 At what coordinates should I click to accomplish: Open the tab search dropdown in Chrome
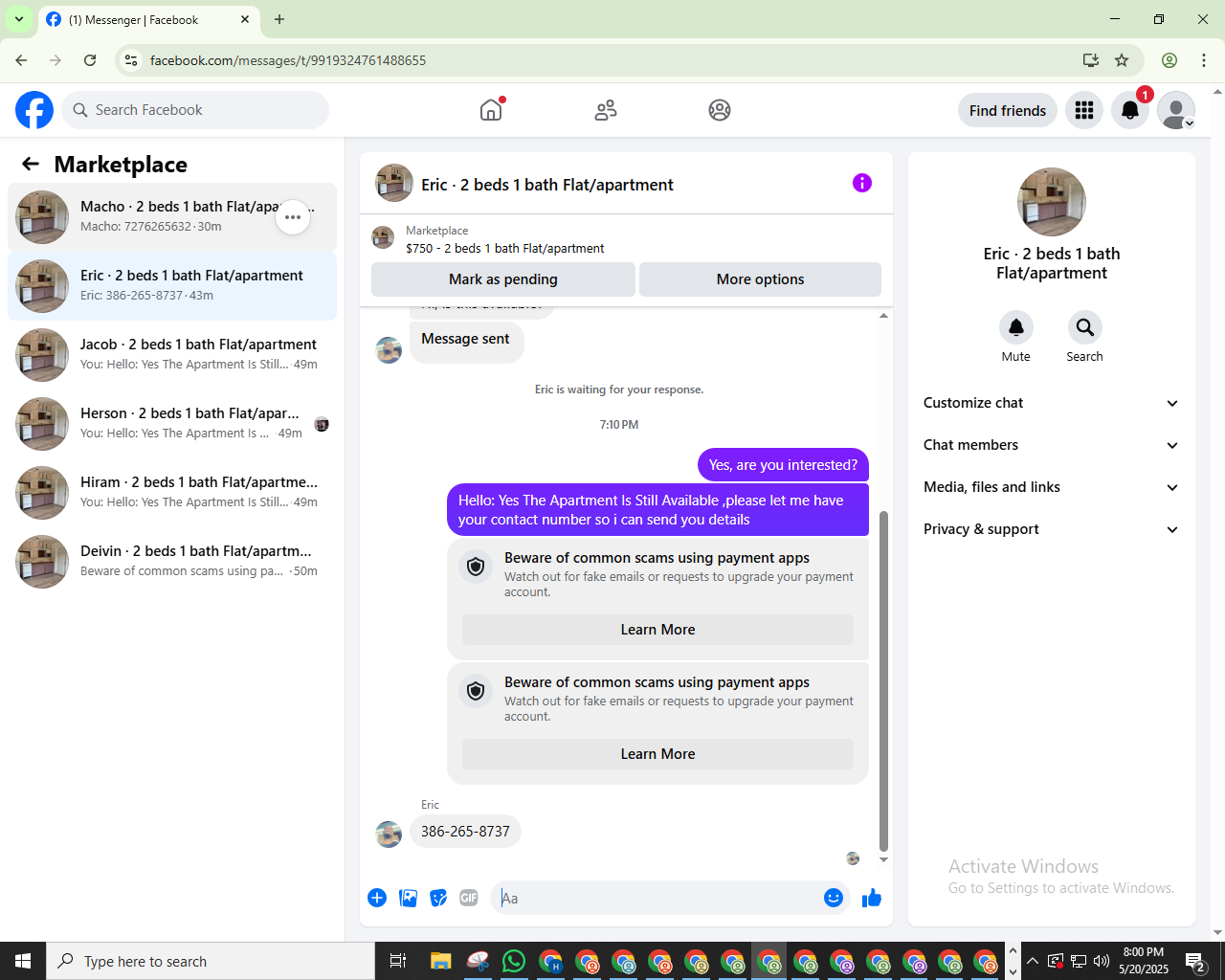[19, 19]
